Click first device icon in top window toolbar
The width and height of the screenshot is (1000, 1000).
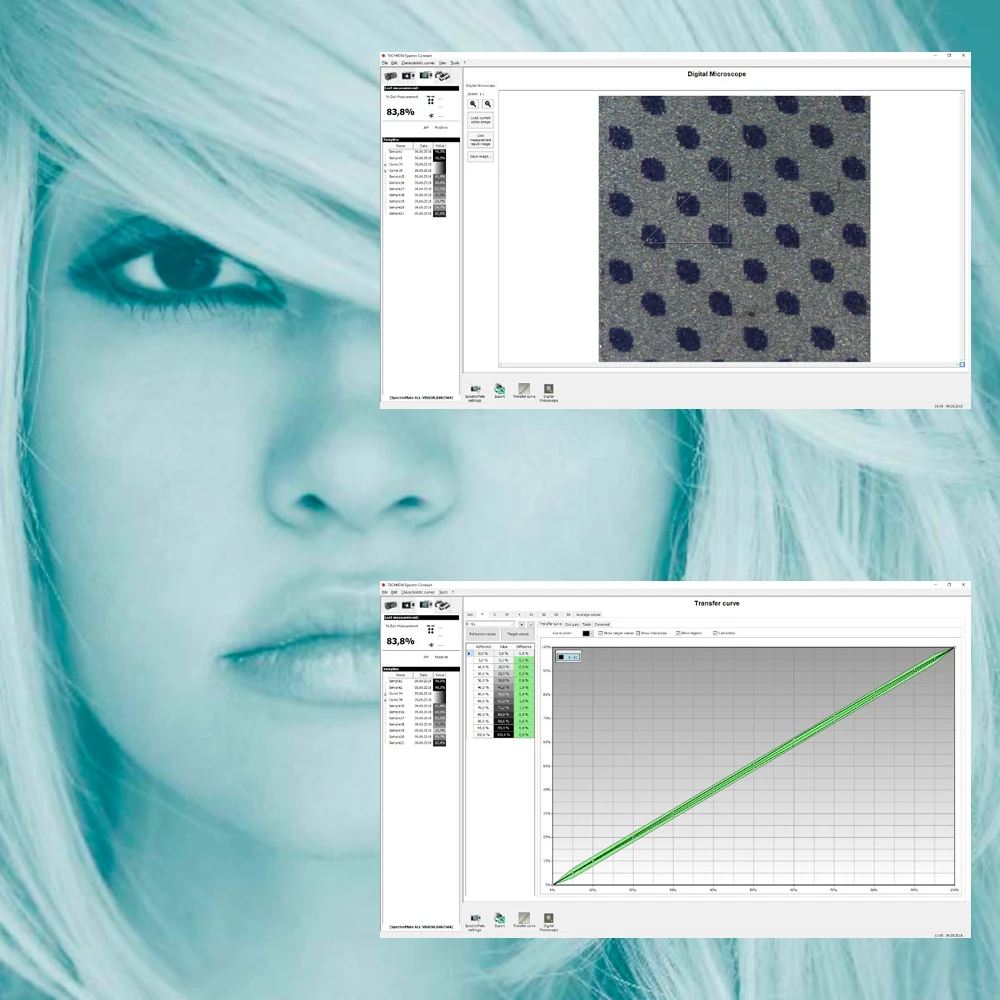pos(392,75)
